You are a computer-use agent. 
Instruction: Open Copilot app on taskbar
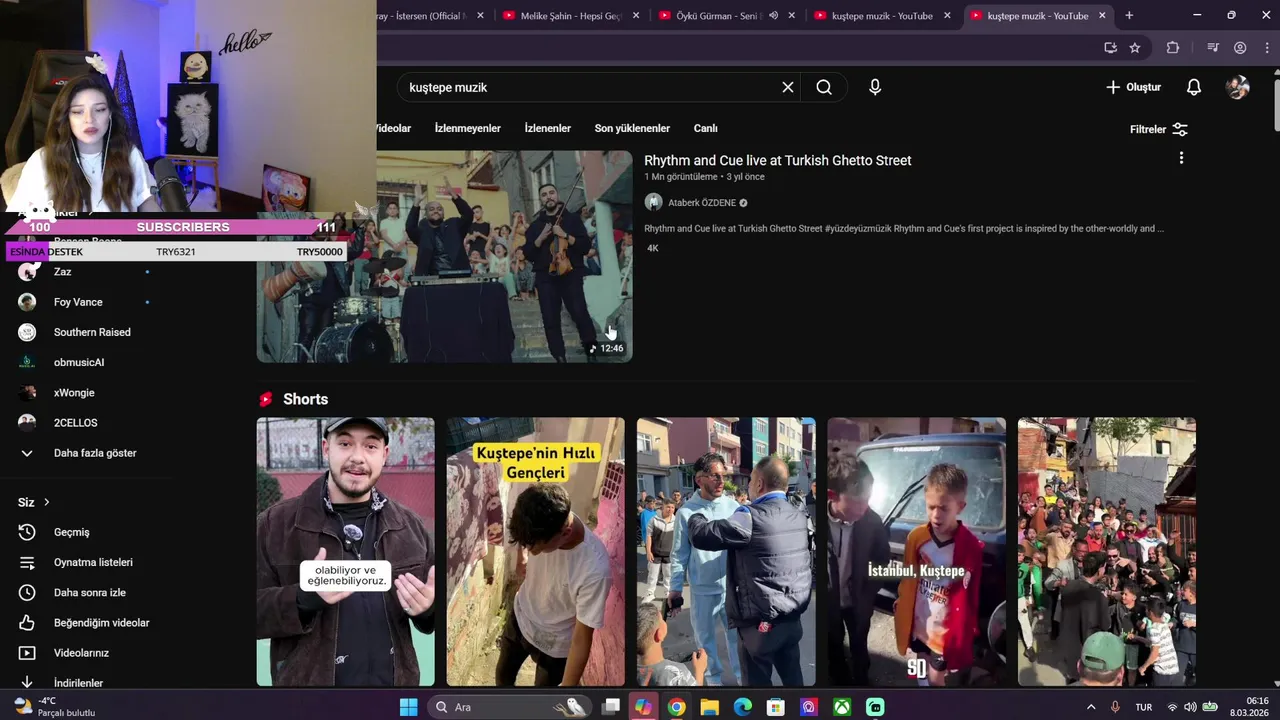tap(643, 707)
